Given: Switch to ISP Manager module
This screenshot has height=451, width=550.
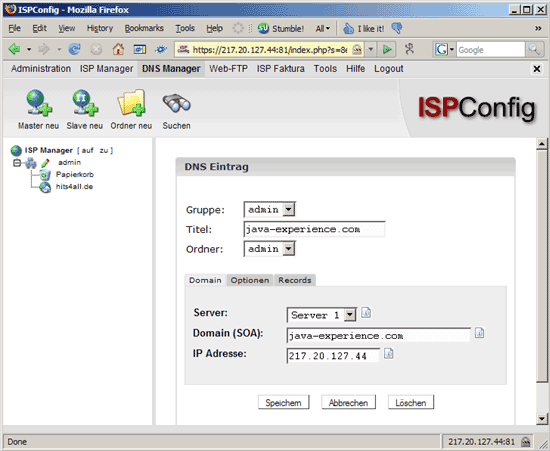Looking at the screenshot, I should 106,69.
